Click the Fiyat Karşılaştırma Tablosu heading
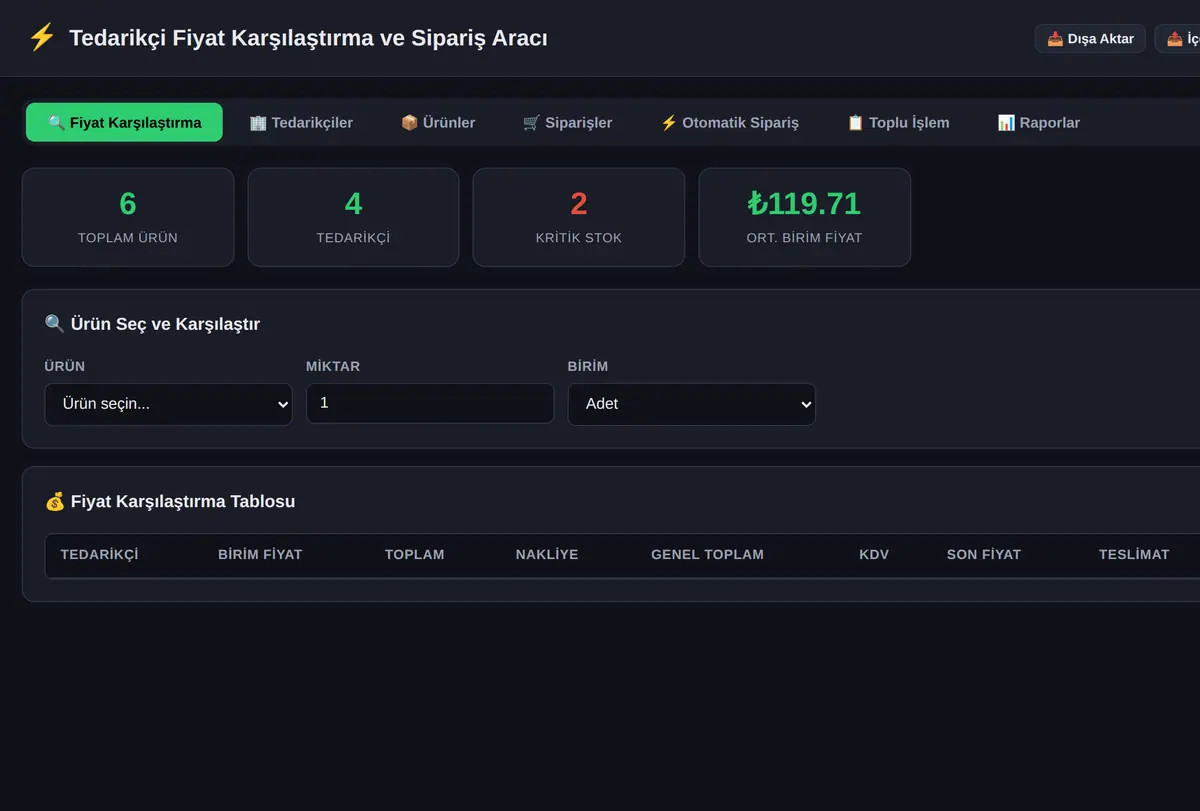1200x811 pixels. pyautogui.click(x=183, y=501)
